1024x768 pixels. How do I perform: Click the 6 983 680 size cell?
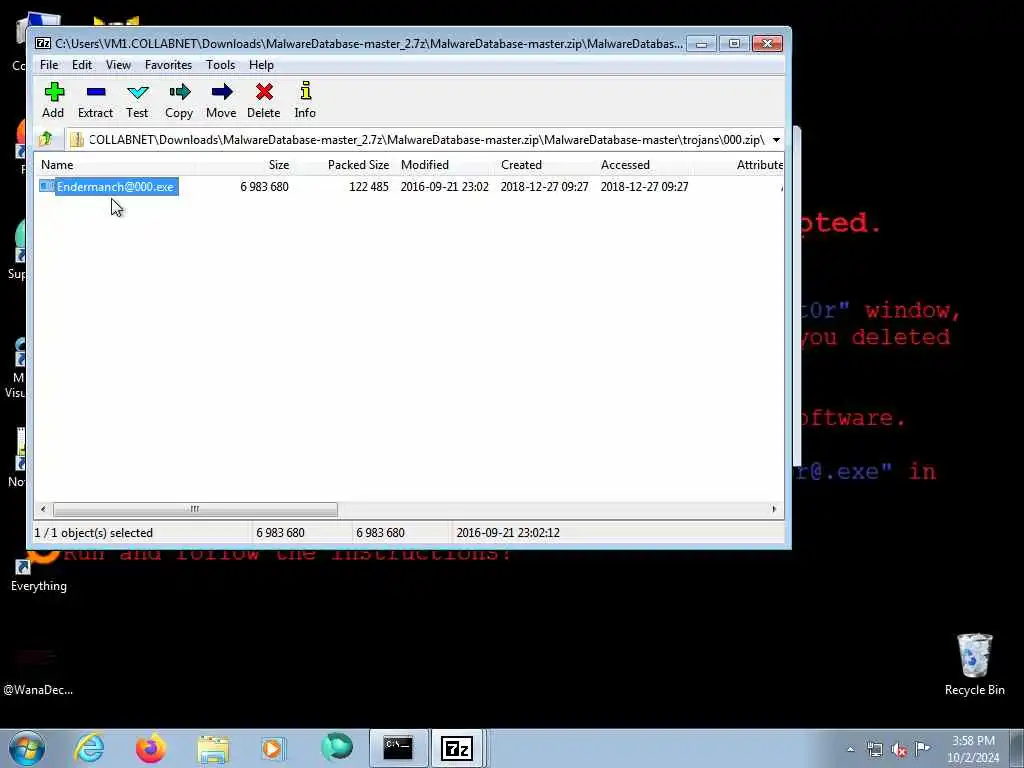tap(264, 187)
